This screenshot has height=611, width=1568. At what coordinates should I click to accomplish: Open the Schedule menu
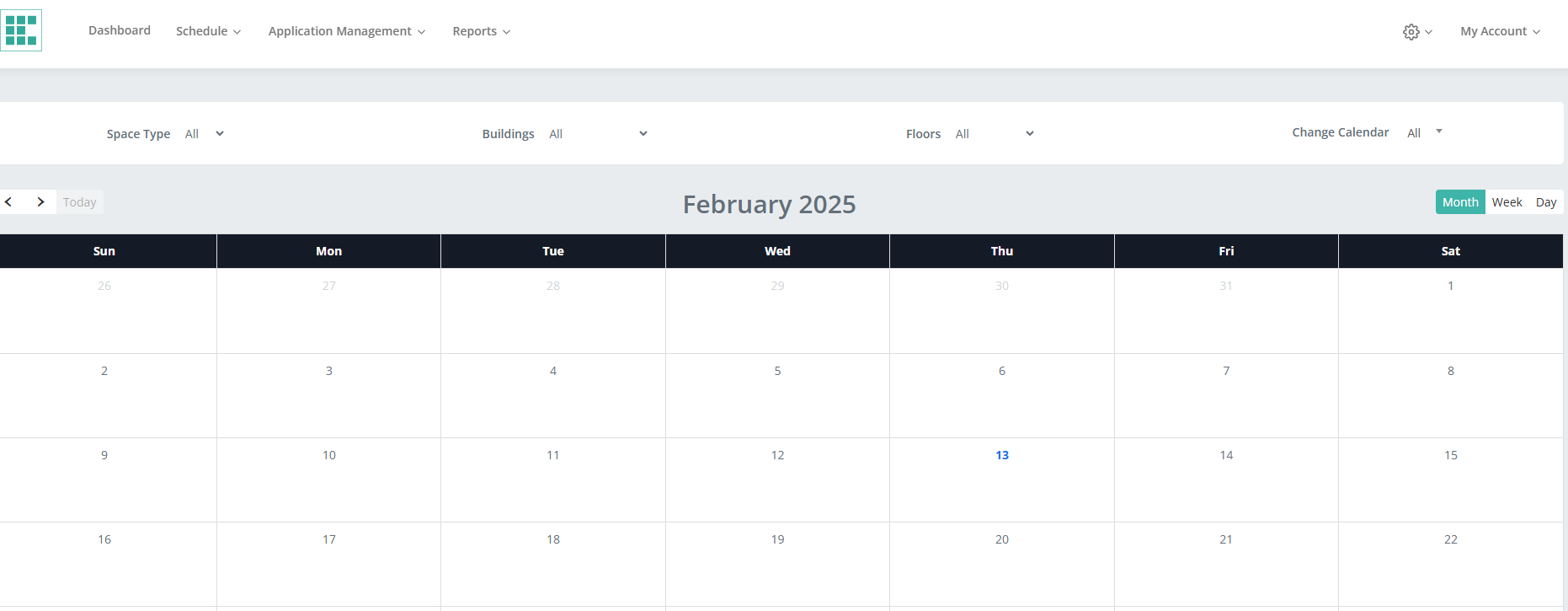[208, 31]
